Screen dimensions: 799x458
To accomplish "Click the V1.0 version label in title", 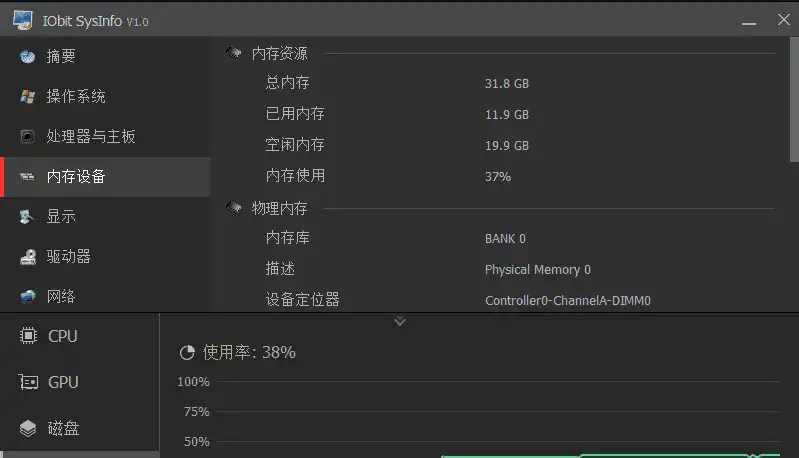I will (x=138, y=22).
